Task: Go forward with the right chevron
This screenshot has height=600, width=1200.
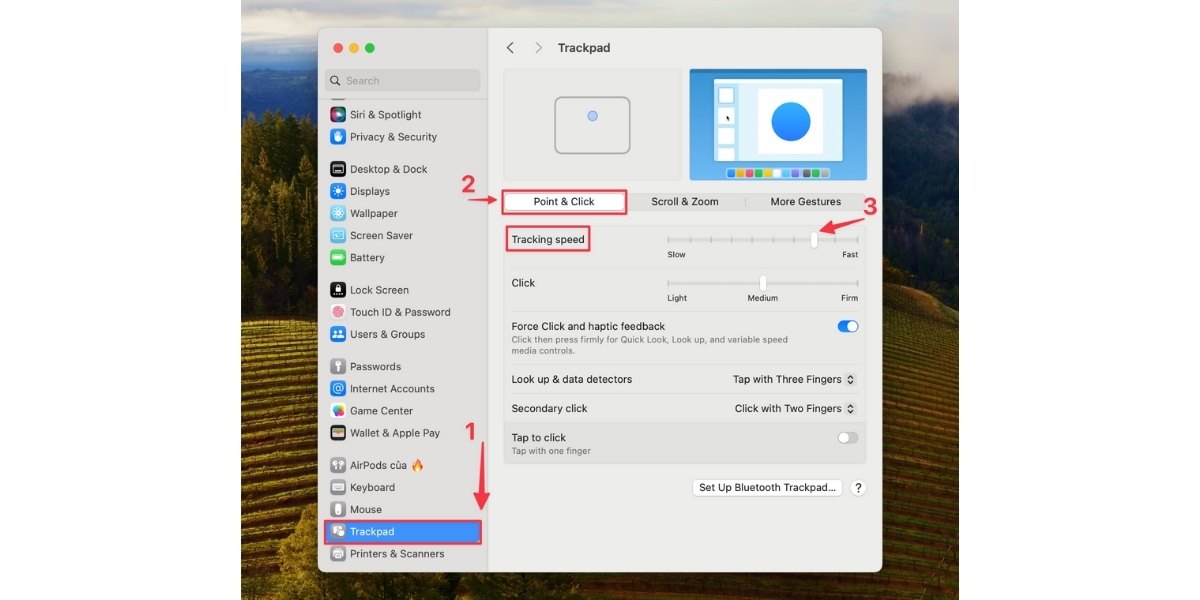Action: [538, 48]
